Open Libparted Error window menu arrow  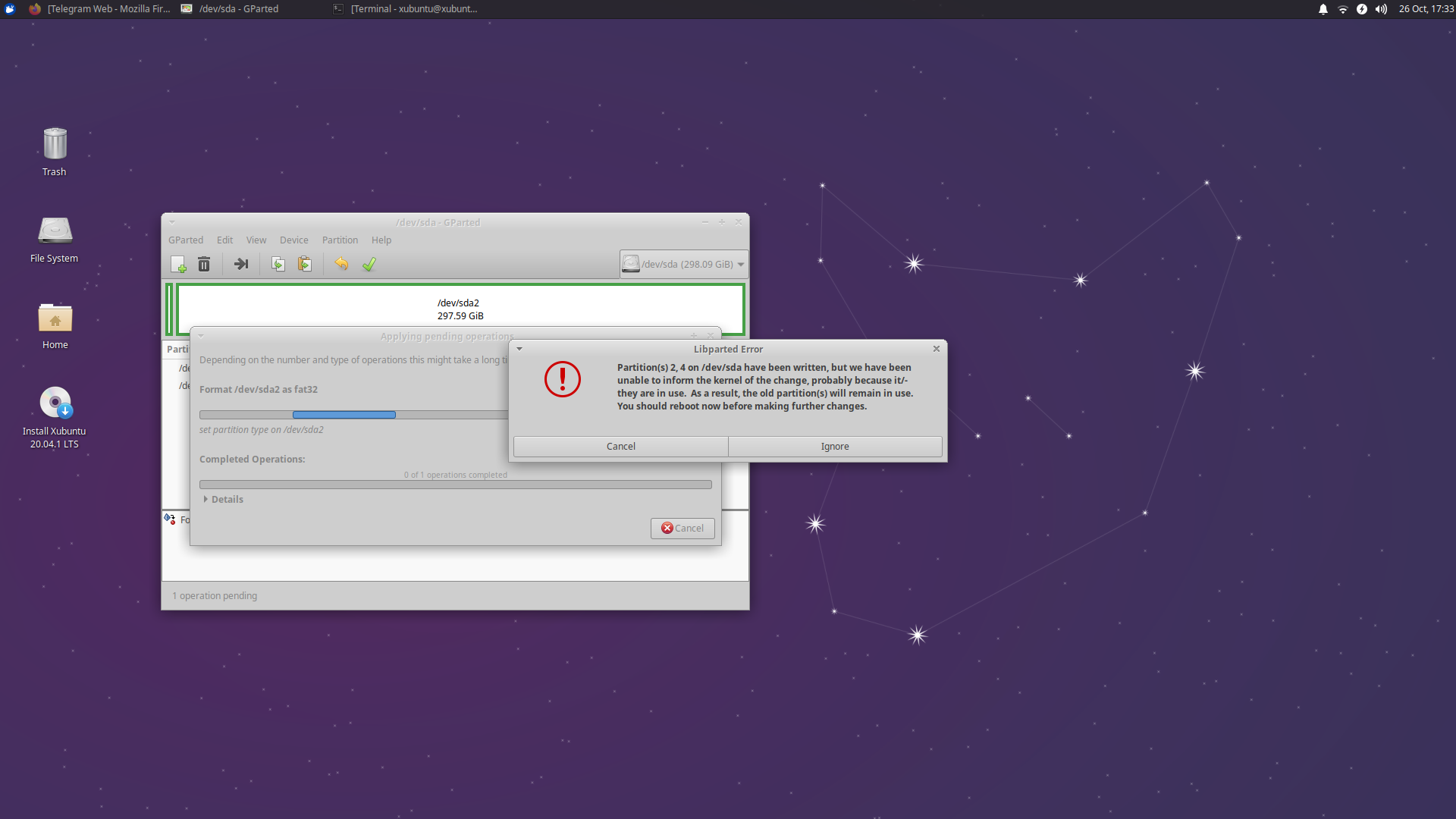click(x=519, y=349)
